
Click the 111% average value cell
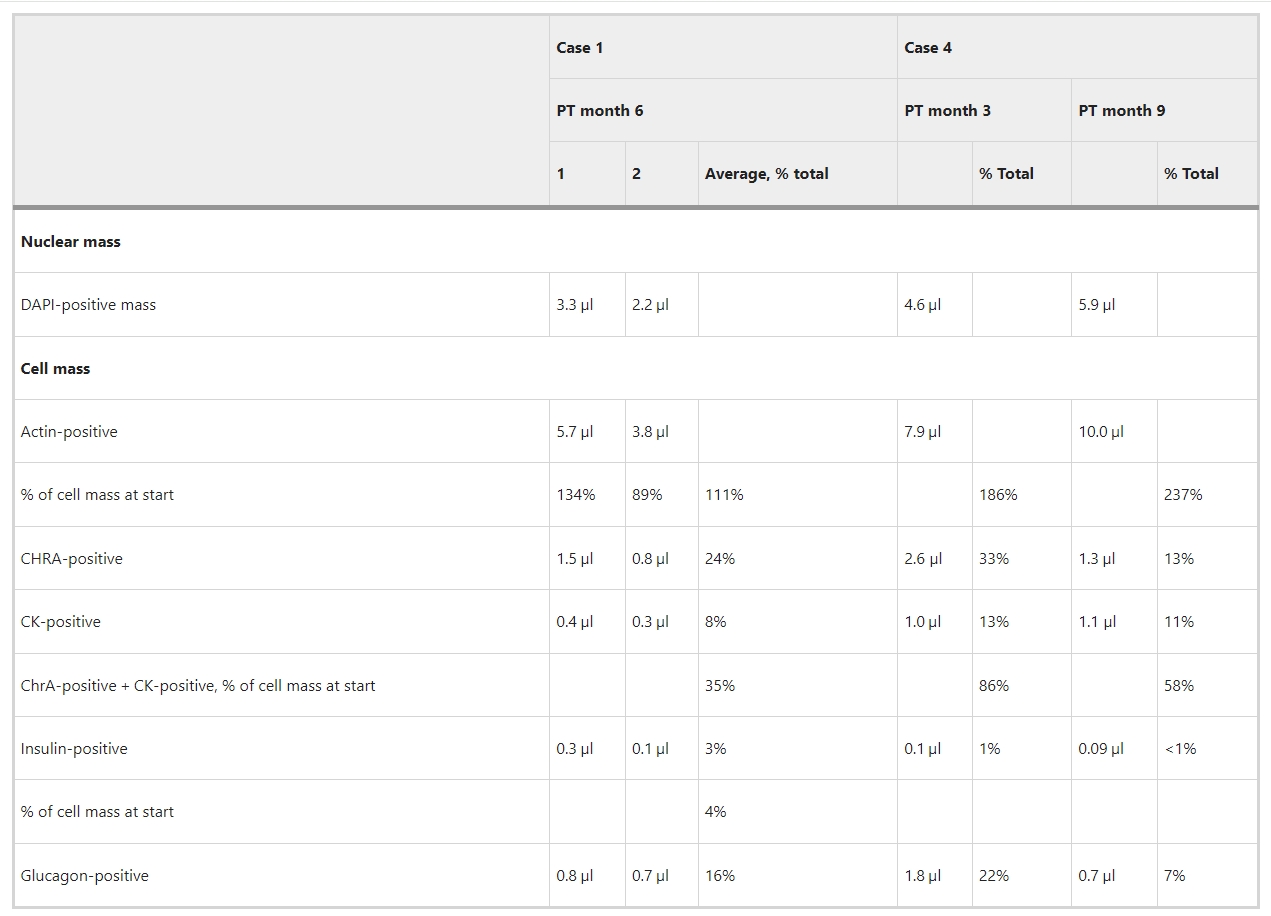click(x=724, y=495)
